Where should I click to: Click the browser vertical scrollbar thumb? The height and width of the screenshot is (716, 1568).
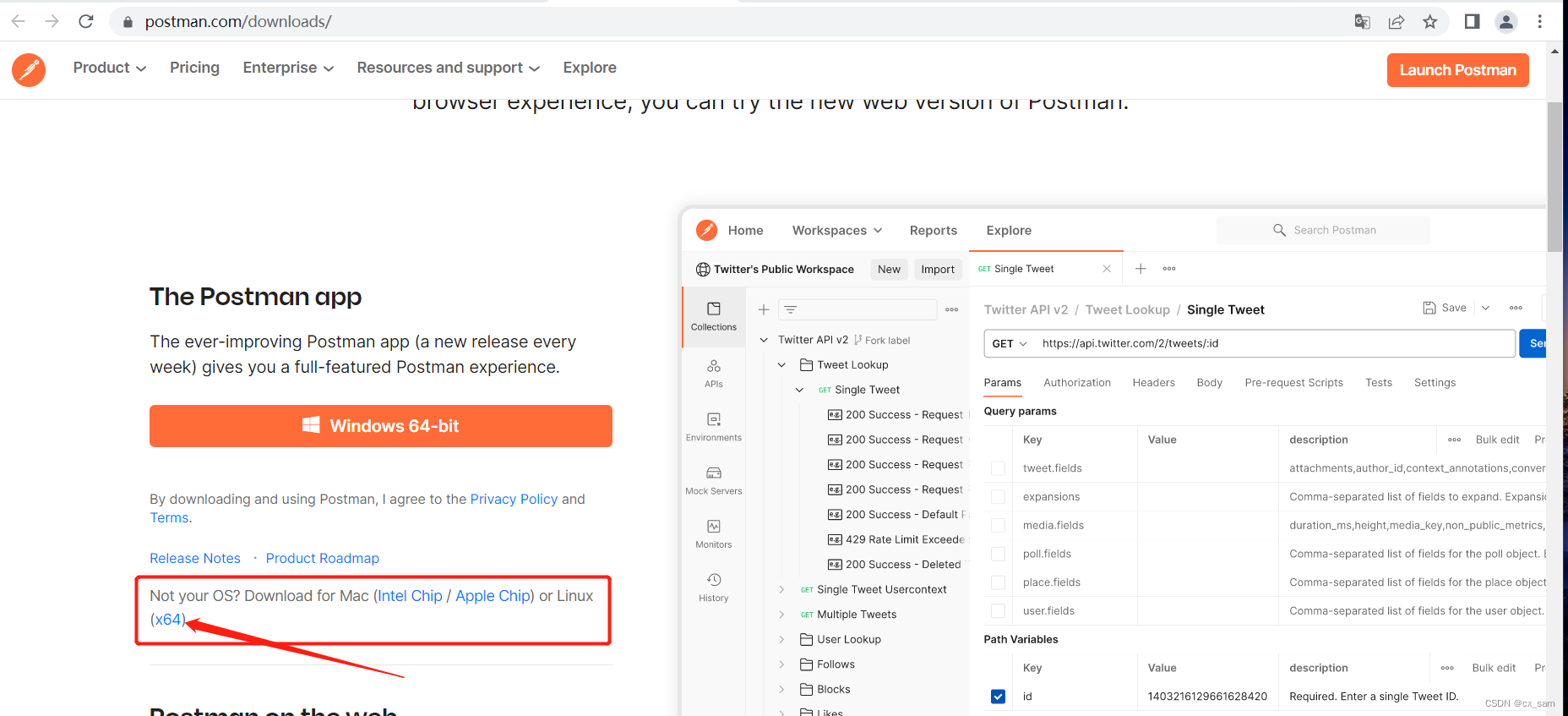click(1554, 178)
